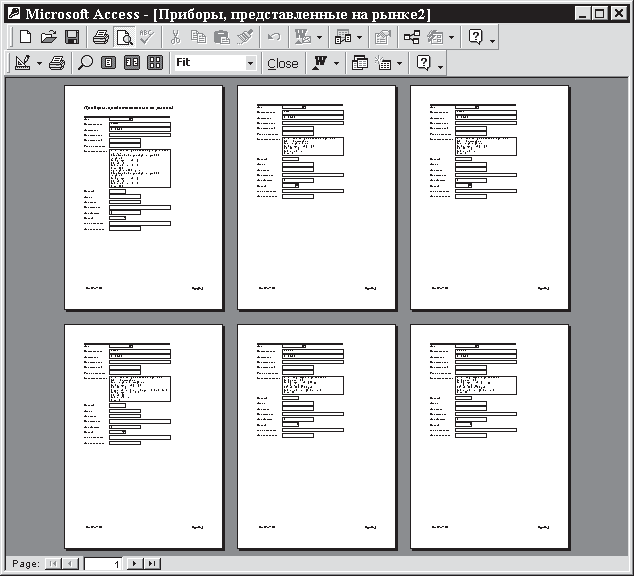Viewport: 634px width, 576px height.
Task: Jump to the last page
Action: [152, 564]
